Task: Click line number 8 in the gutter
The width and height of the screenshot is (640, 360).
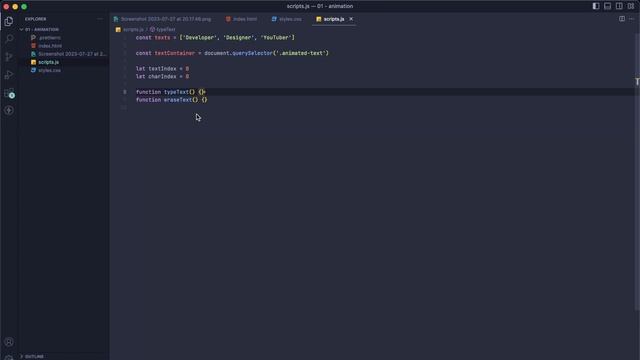Action: point(125,92)
